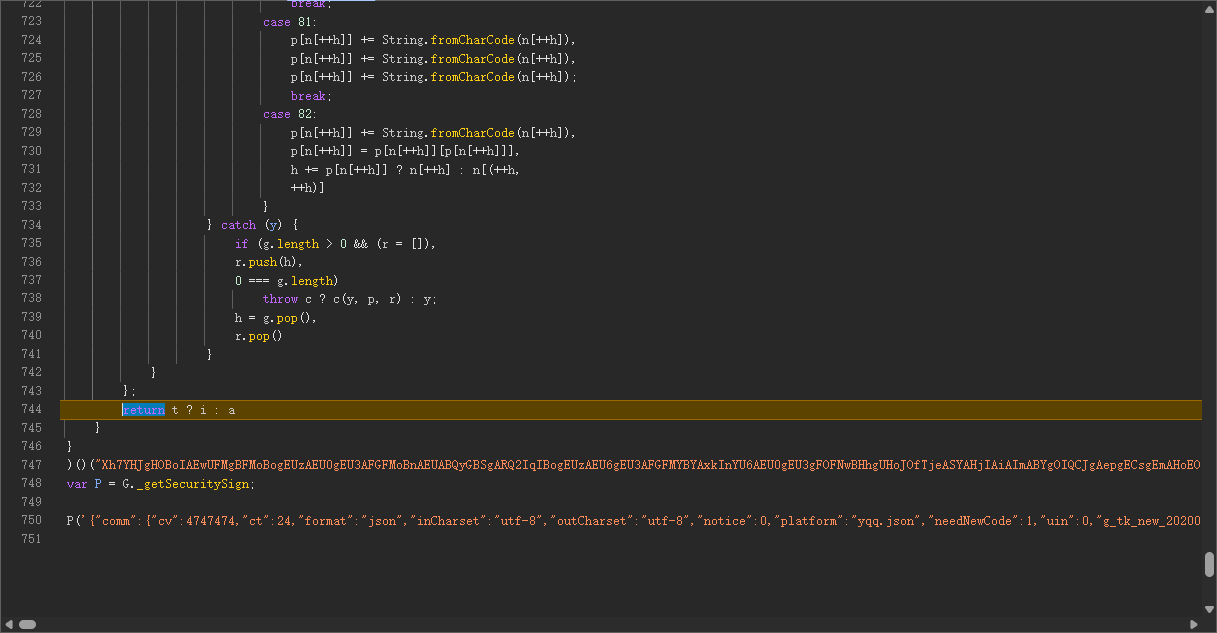Click the 'catch' keyword on line 734

coord(239,225)
